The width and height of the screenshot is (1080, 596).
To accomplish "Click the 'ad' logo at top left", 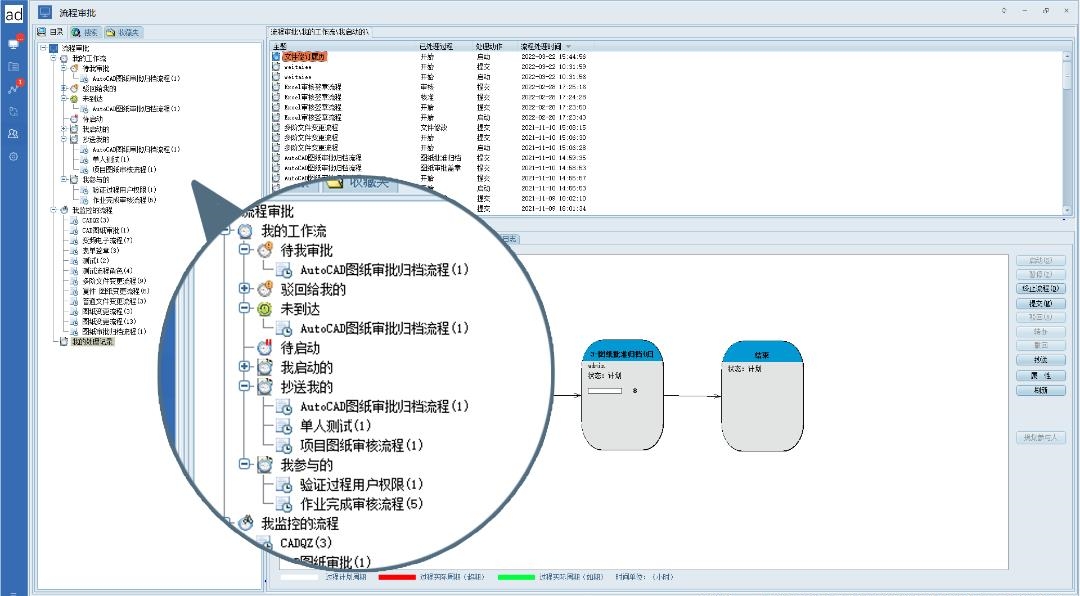I will [x=14, y=14].
